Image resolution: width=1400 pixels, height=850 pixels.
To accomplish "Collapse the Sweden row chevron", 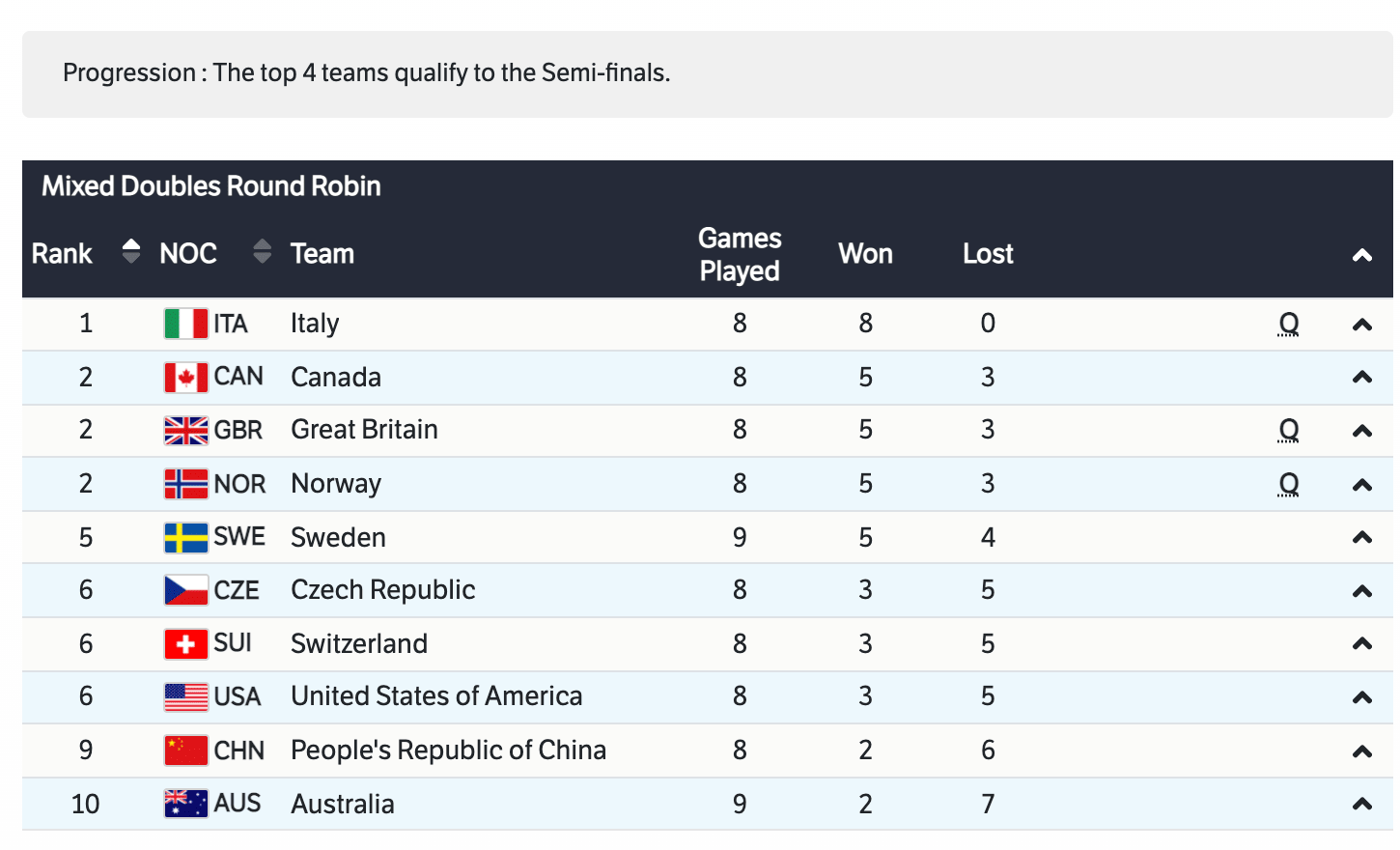I will click(x=1361, y=537).
